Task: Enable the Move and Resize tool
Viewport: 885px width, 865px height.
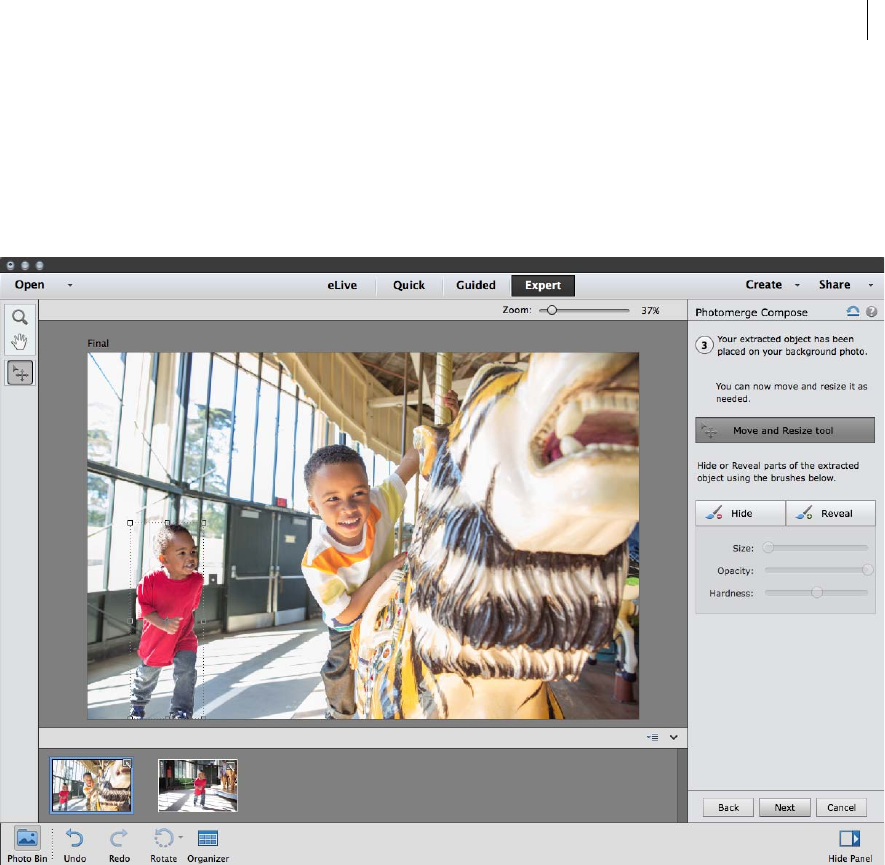Action: [x=784, y=430]
